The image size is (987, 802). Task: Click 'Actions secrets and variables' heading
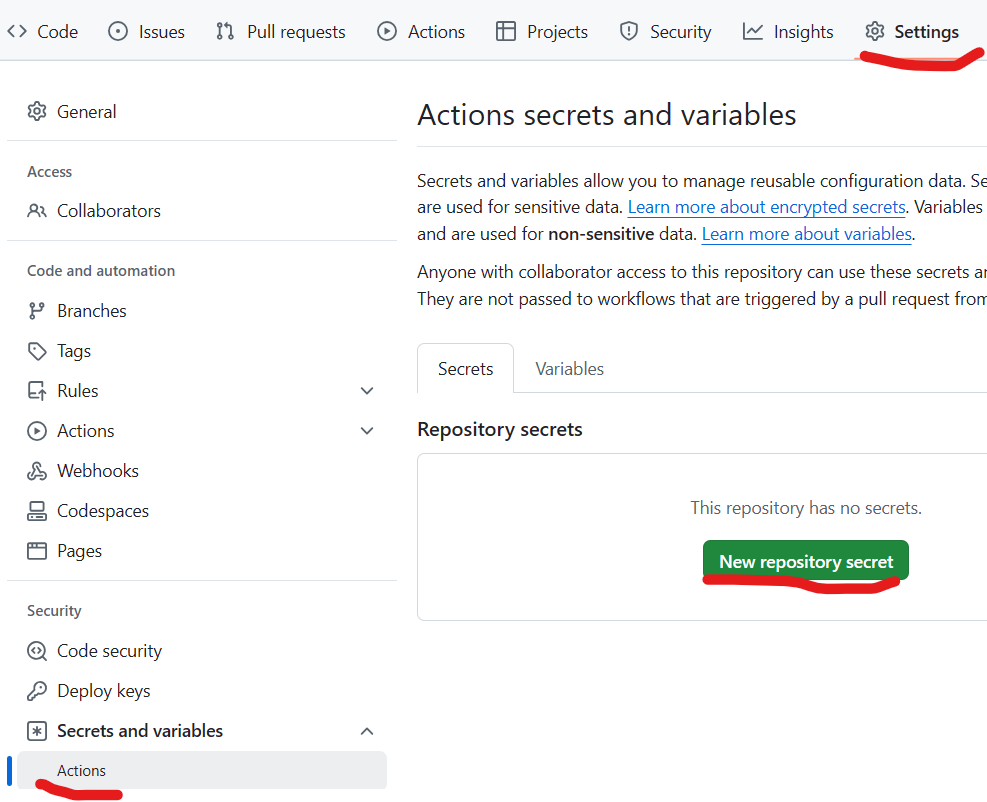(607, 115)
